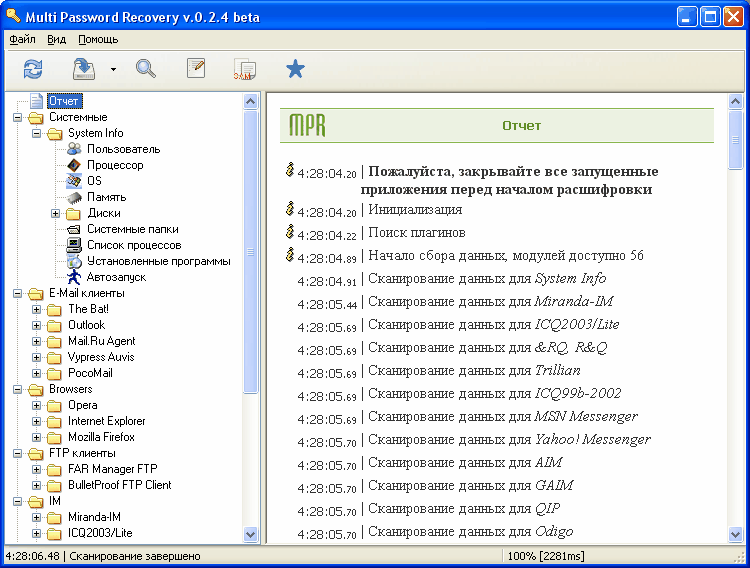Click the report pane scroll-down arrow
The image size is (750, 568).
point(735,535)
